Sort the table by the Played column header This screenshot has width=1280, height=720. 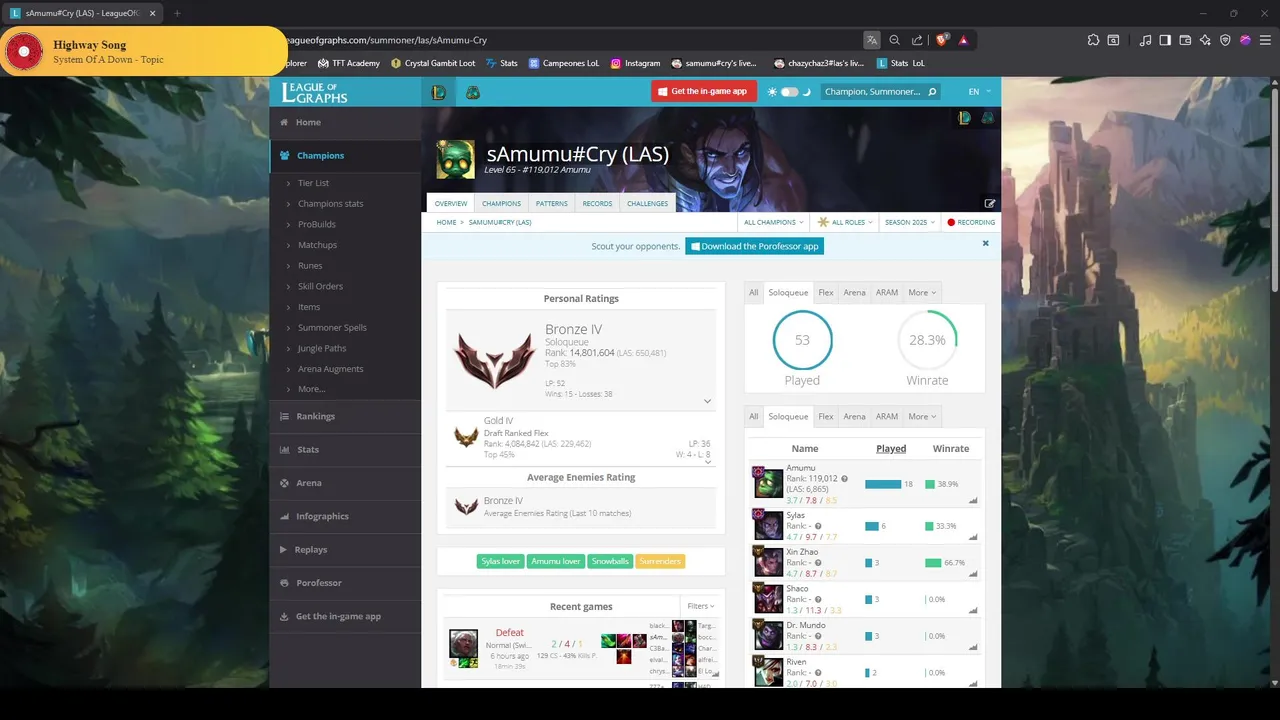pos(891,449)
